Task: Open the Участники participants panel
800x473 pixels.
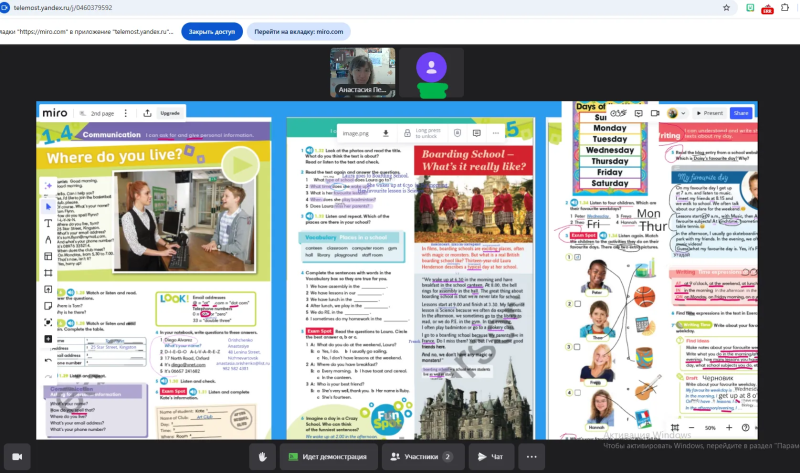Action: tap(423, 457)
